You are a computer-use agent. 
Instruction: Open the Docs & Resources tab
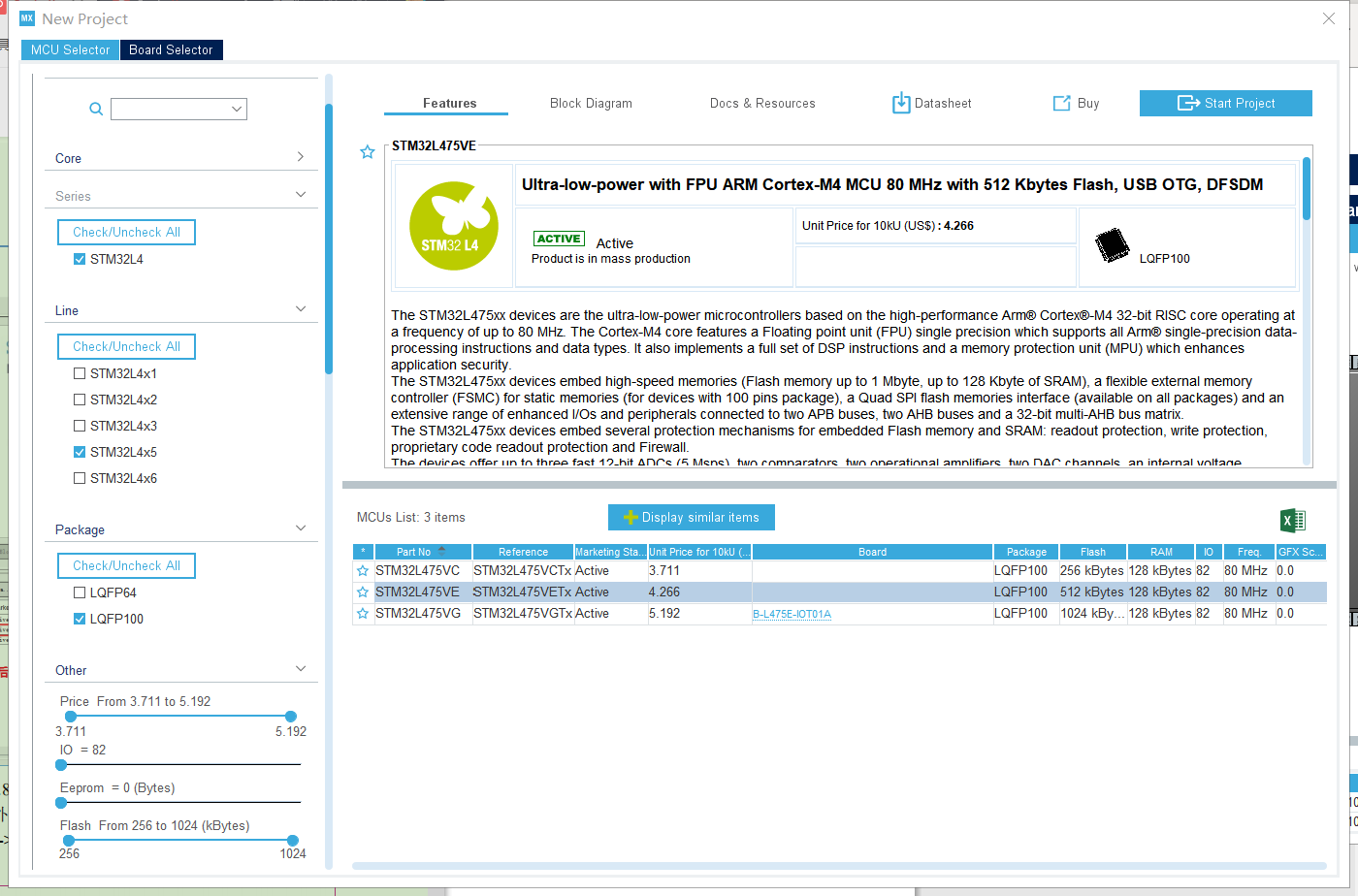click(x=762, y=104)
